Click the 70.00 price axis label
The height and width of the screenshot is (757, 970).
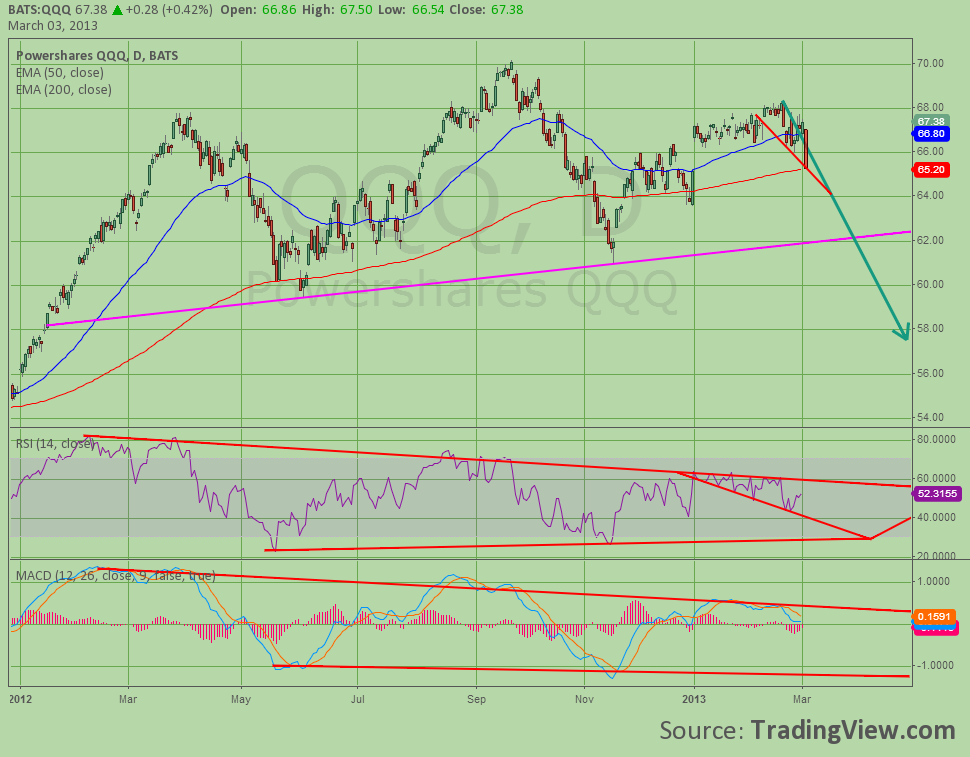(930, 64)
